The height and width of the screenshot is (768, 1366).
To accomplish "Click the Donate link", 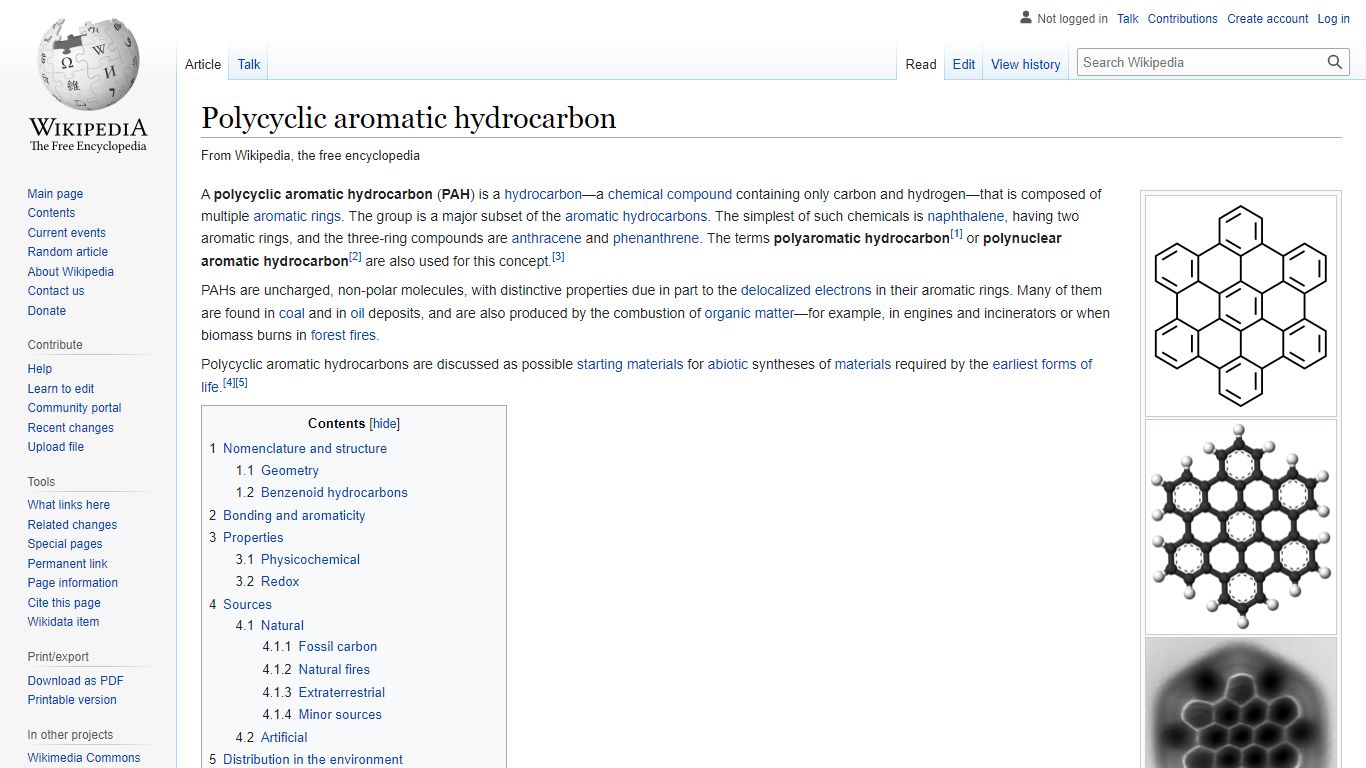I will point(47,311).
